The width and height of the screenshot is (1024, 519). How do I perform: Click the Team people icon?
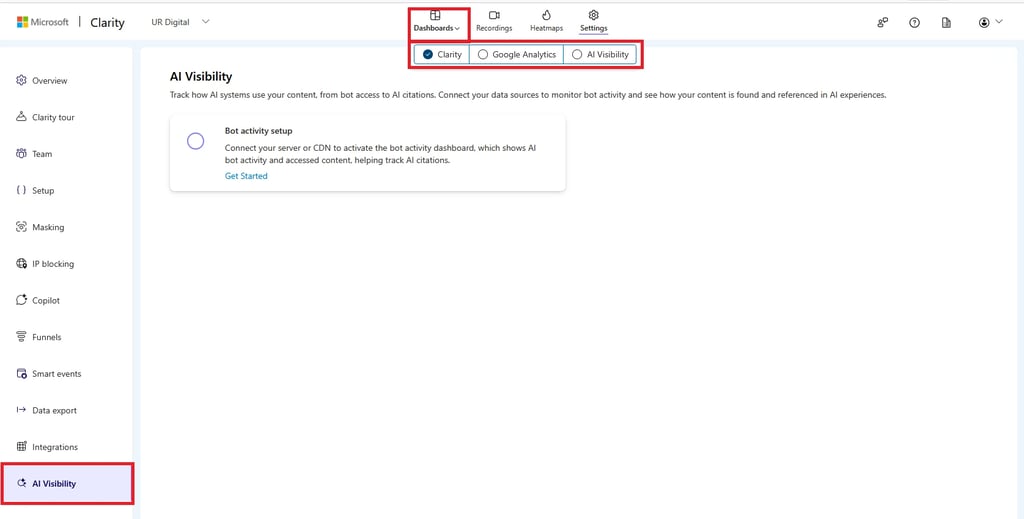coord(21,153)
